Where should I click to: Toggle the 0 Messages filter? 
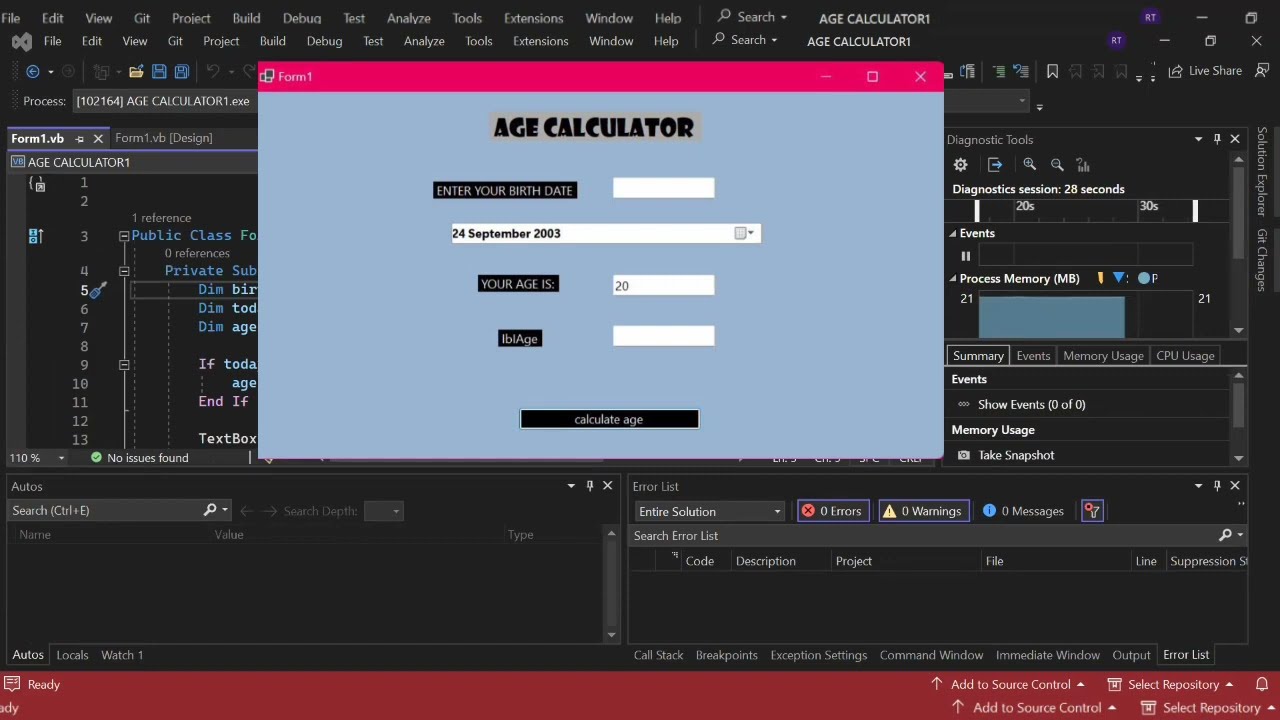click(1023, 511)
